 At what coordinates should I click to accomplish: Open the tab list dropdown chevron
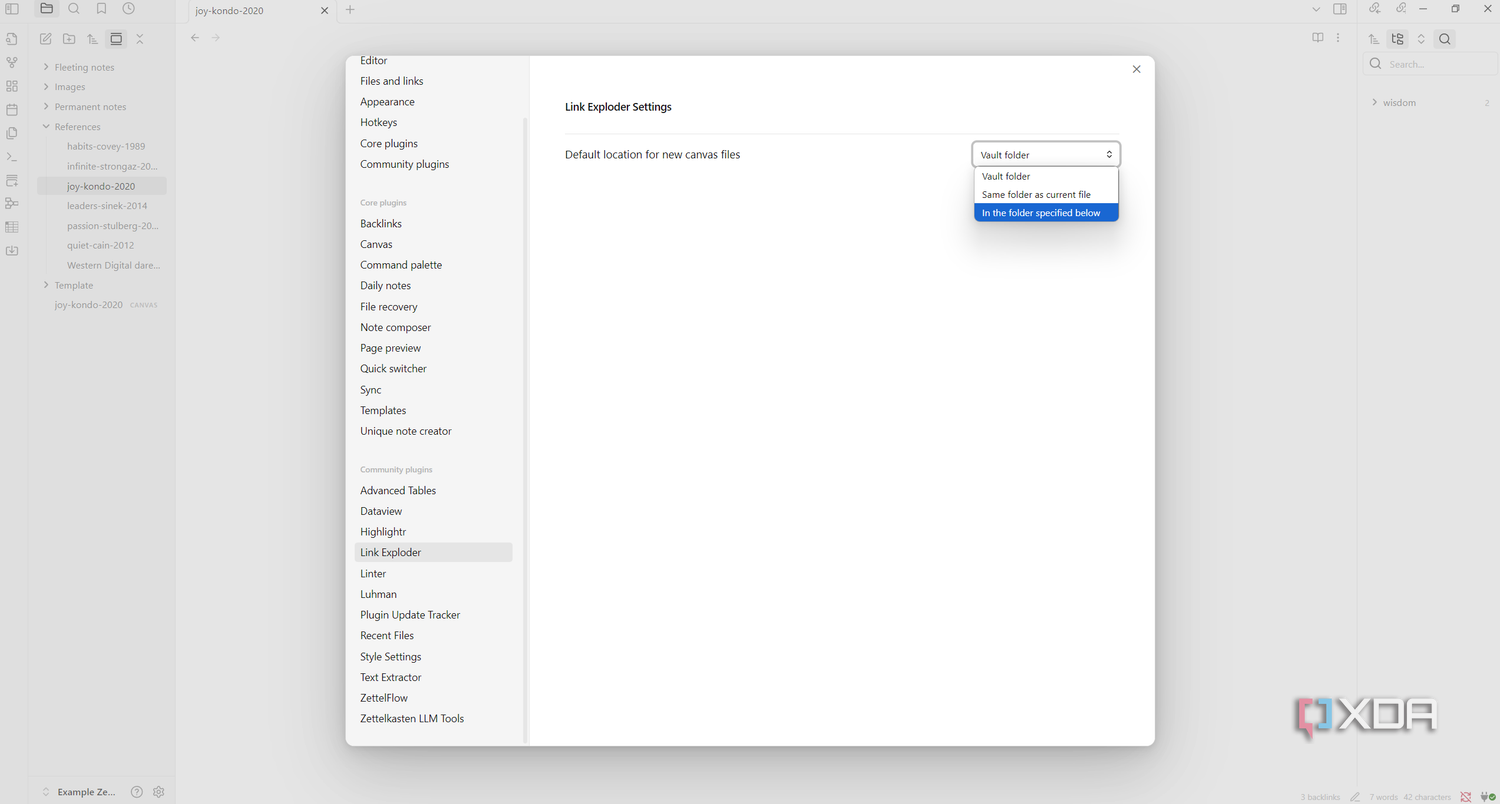[x=1316, y=9]
